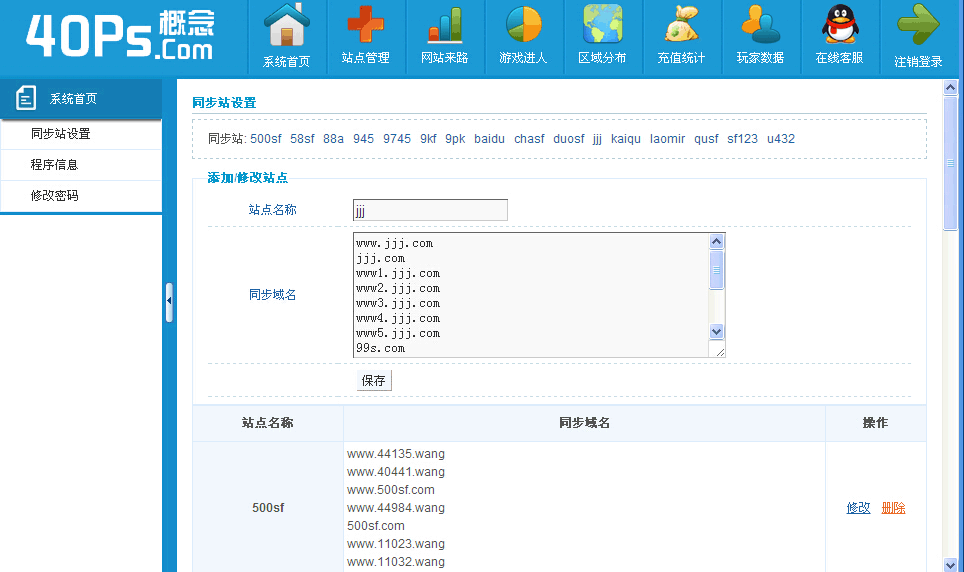Screen dimensions: 964x572
Task: Open the 系统首页 house icon
Action: 287,27
